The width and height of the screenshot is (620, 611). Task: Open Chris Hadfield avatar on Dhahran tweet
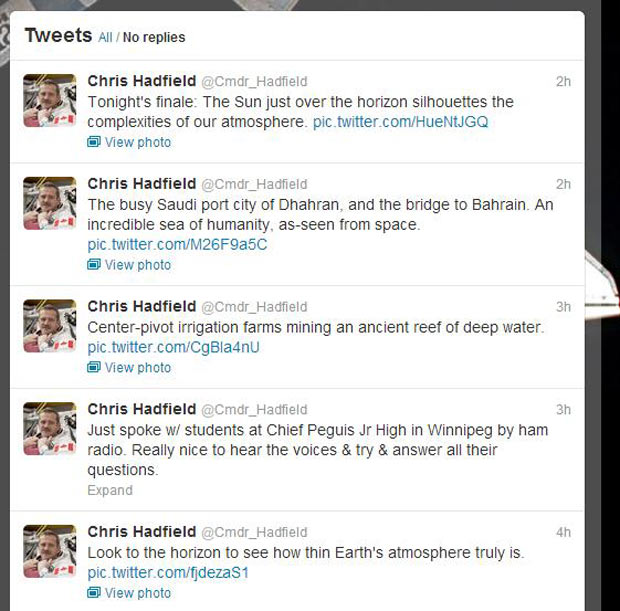tap(49, 203)
